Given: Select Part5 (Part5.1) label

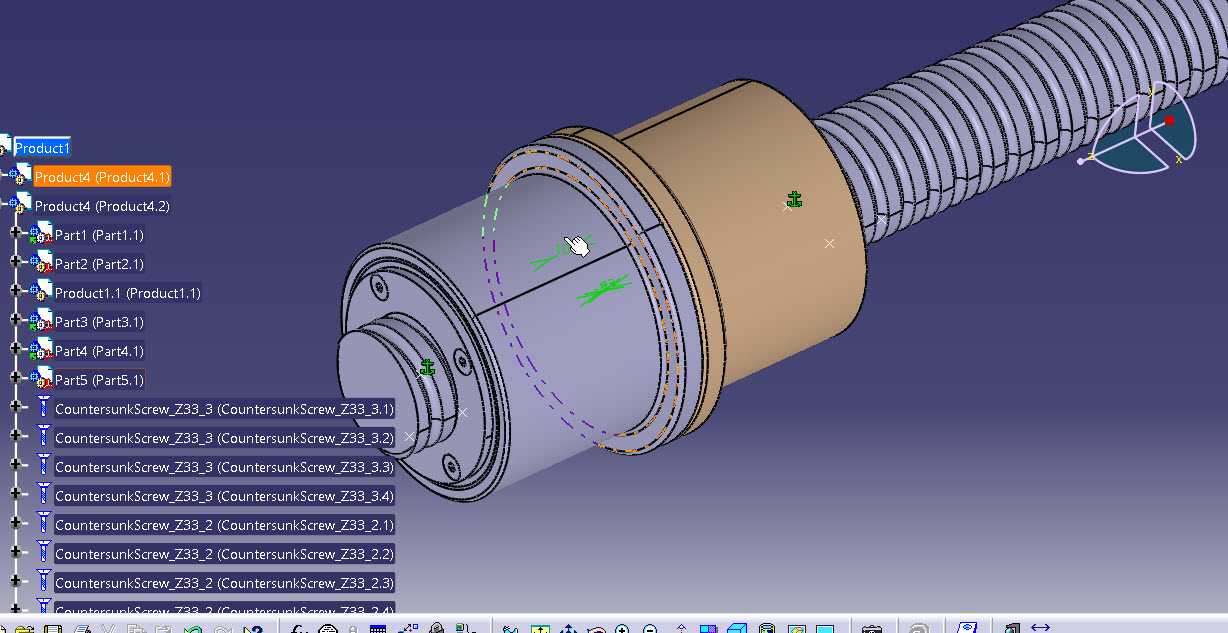Looking at the screenshot, I should tap(99, 380).
